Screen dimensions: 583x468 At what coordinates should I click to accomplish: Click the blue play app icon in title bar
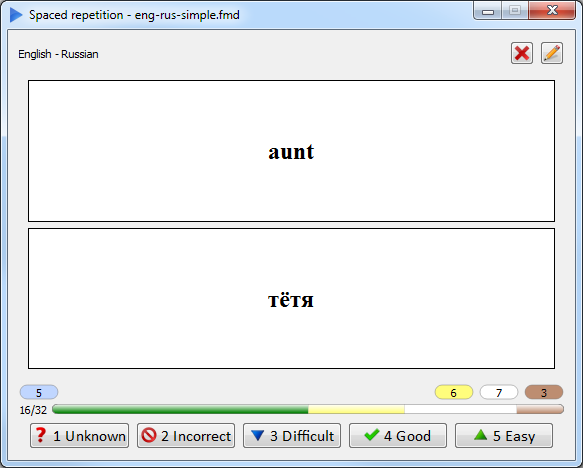click(x=16, y=15)
